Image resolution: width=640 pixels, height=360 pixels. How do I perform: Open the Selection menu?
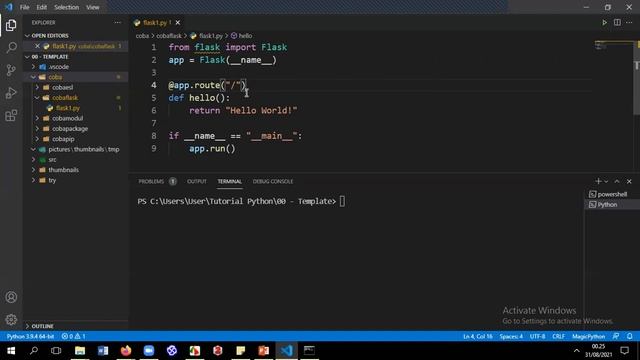pyautogui.click(x=67, y=7)
